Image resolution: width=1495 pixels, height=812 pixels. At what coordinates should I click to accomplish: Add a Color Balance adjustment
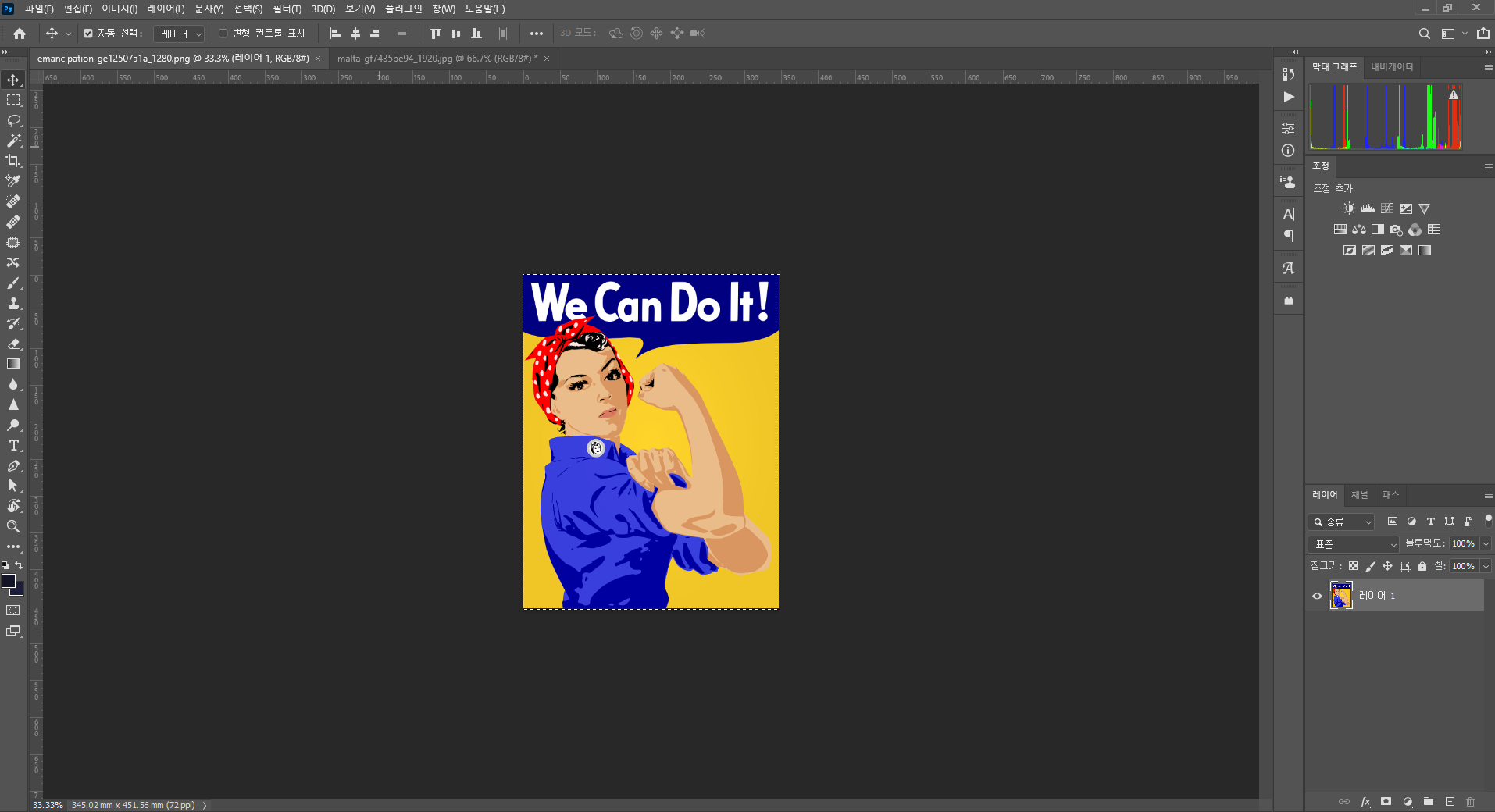[1359, 230]
